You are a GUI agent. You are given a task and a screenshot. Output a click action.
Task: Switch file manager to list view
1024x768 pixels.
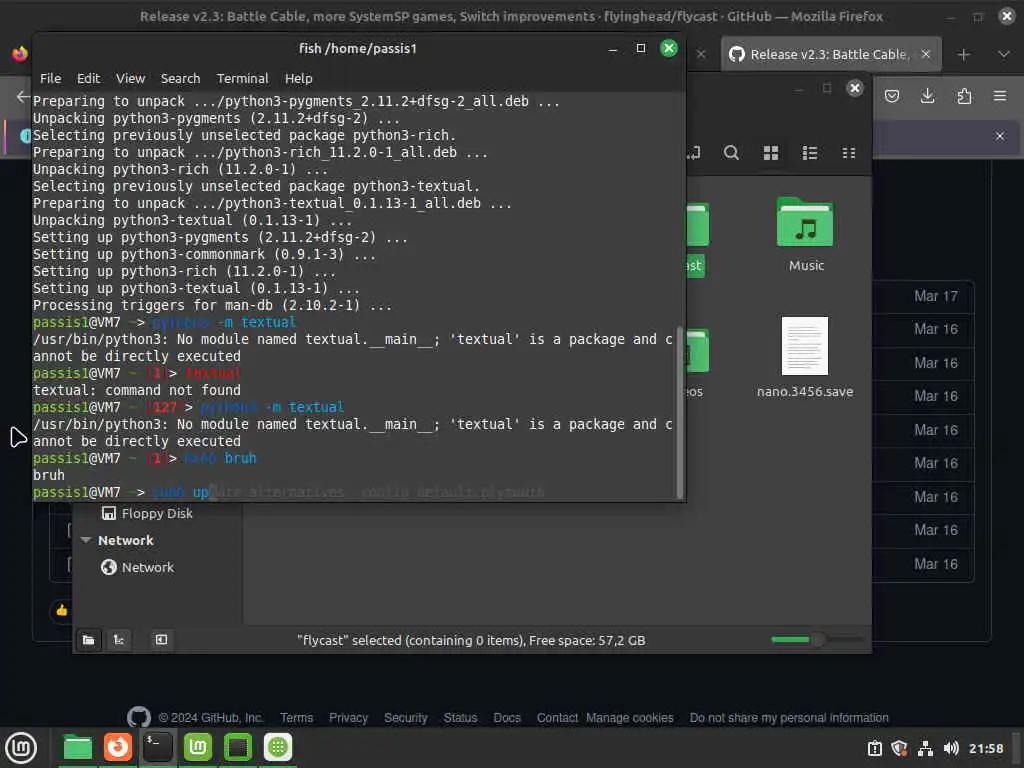tap(810, 153)
